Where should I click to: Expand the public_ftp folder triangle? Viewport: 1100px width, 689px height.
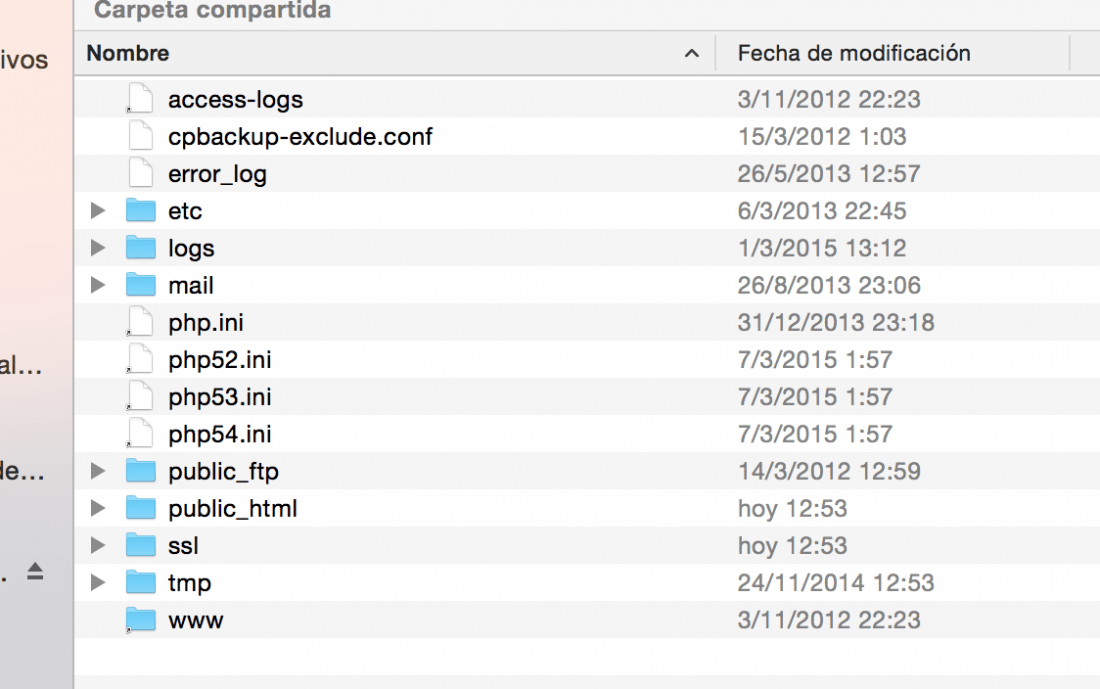pos(98,471)
